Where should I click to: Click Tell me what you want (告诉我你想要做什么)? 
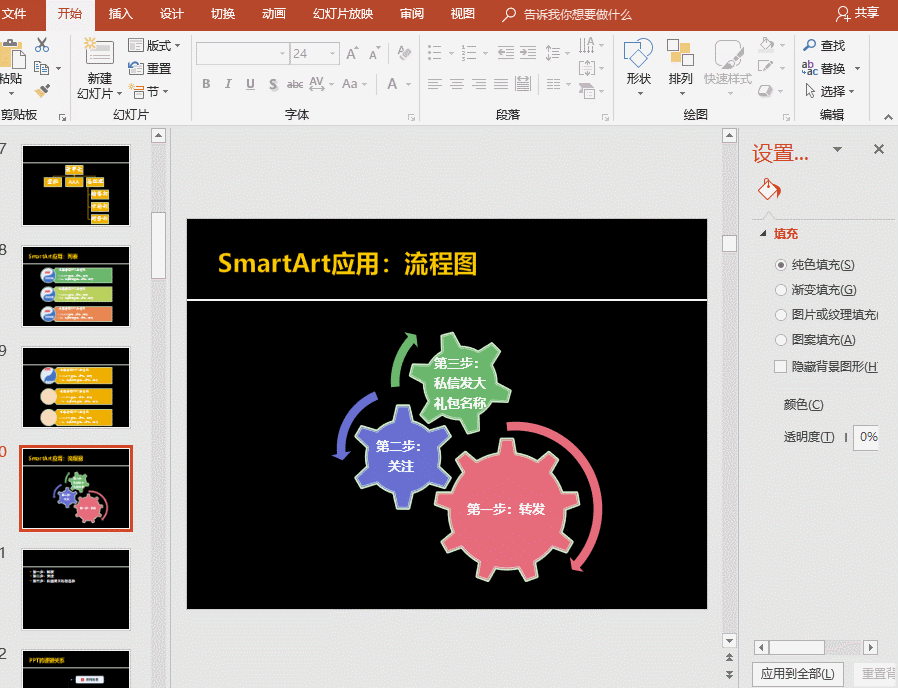pyautogui.click(x=577, y=14)
